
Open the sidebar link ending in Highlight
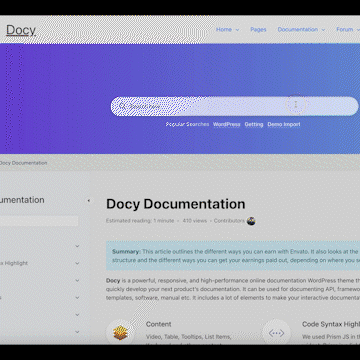(14, 263)
